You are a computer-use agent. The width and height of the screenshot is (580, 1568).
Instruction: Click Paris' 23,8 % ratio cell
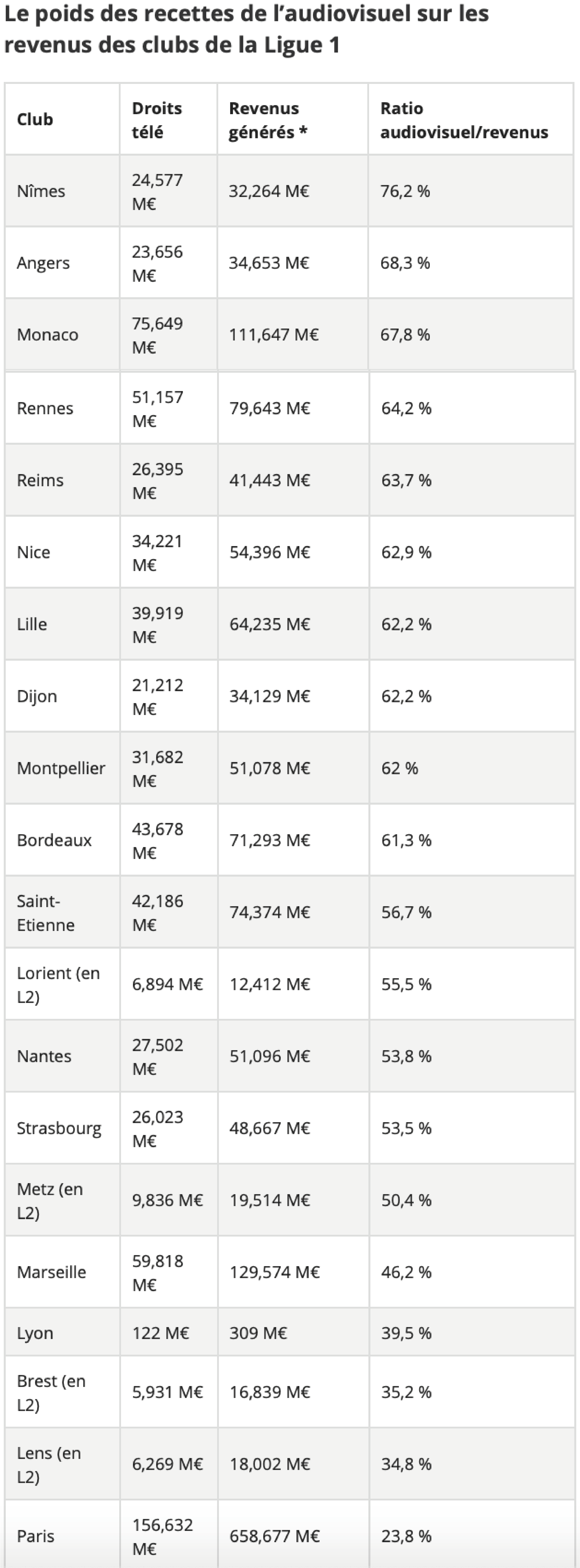407,1536
